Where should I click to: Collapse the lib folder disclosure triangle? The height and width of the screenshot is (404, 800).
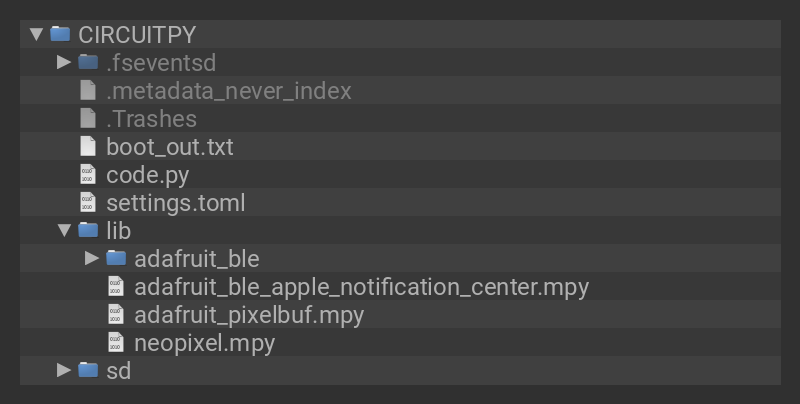click(64, 230)
